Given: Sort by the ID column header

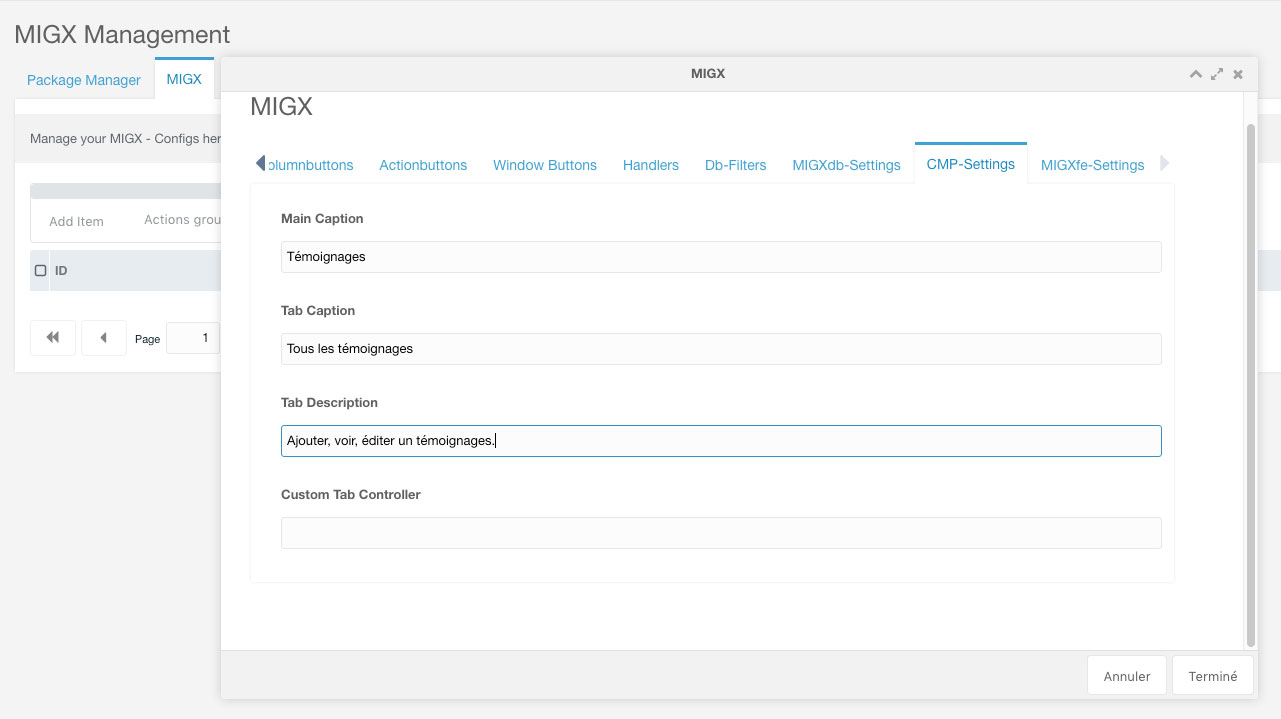Looking at the screenshot, I should pyautogui.click(x=61, y=271).
